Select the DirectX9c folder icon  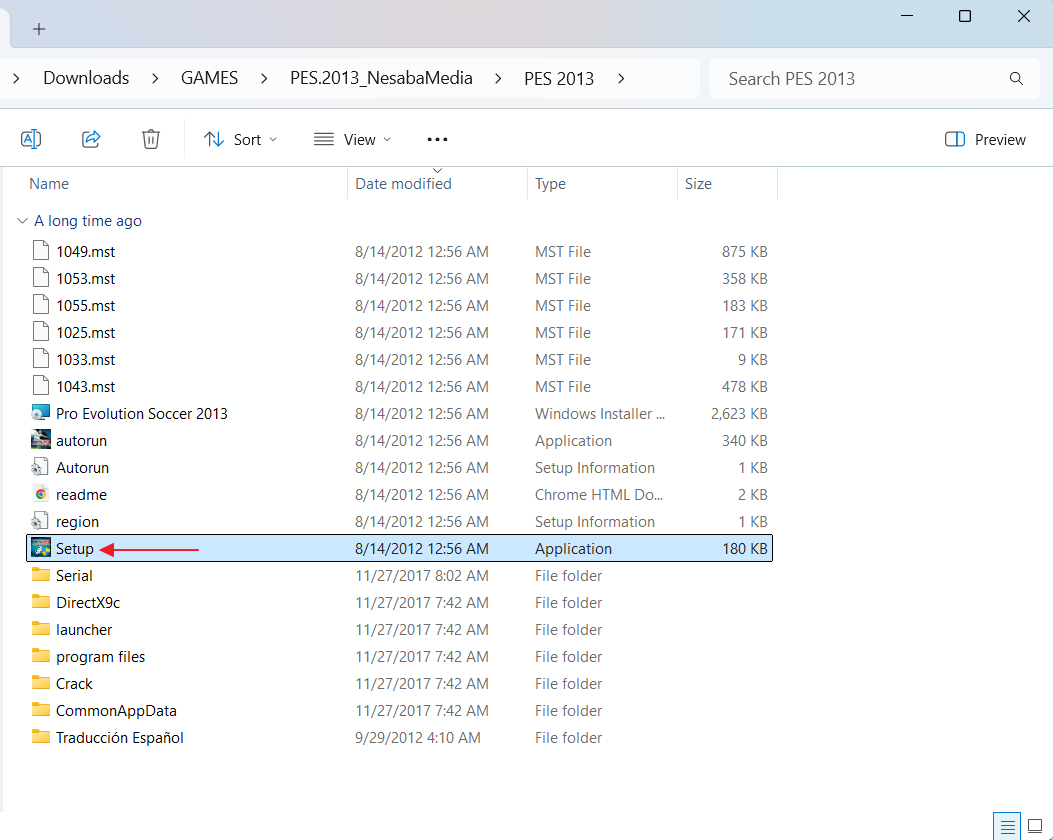coord(41,602)
